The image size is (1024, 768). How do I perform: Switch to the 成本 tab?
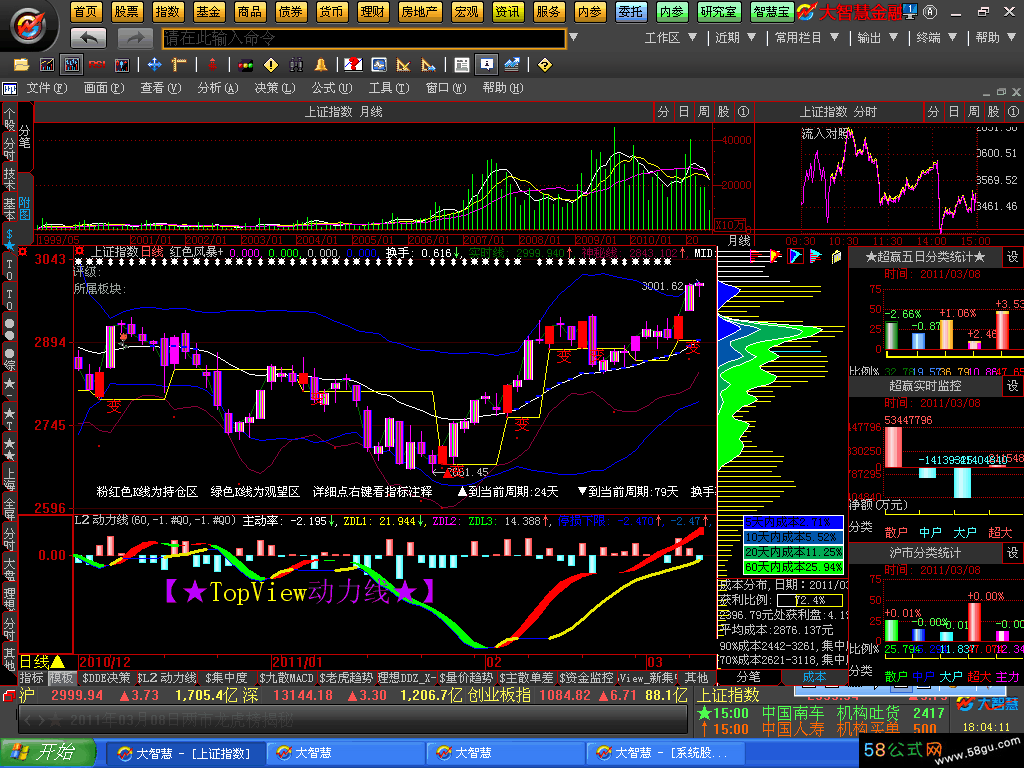tap(814, 677)
